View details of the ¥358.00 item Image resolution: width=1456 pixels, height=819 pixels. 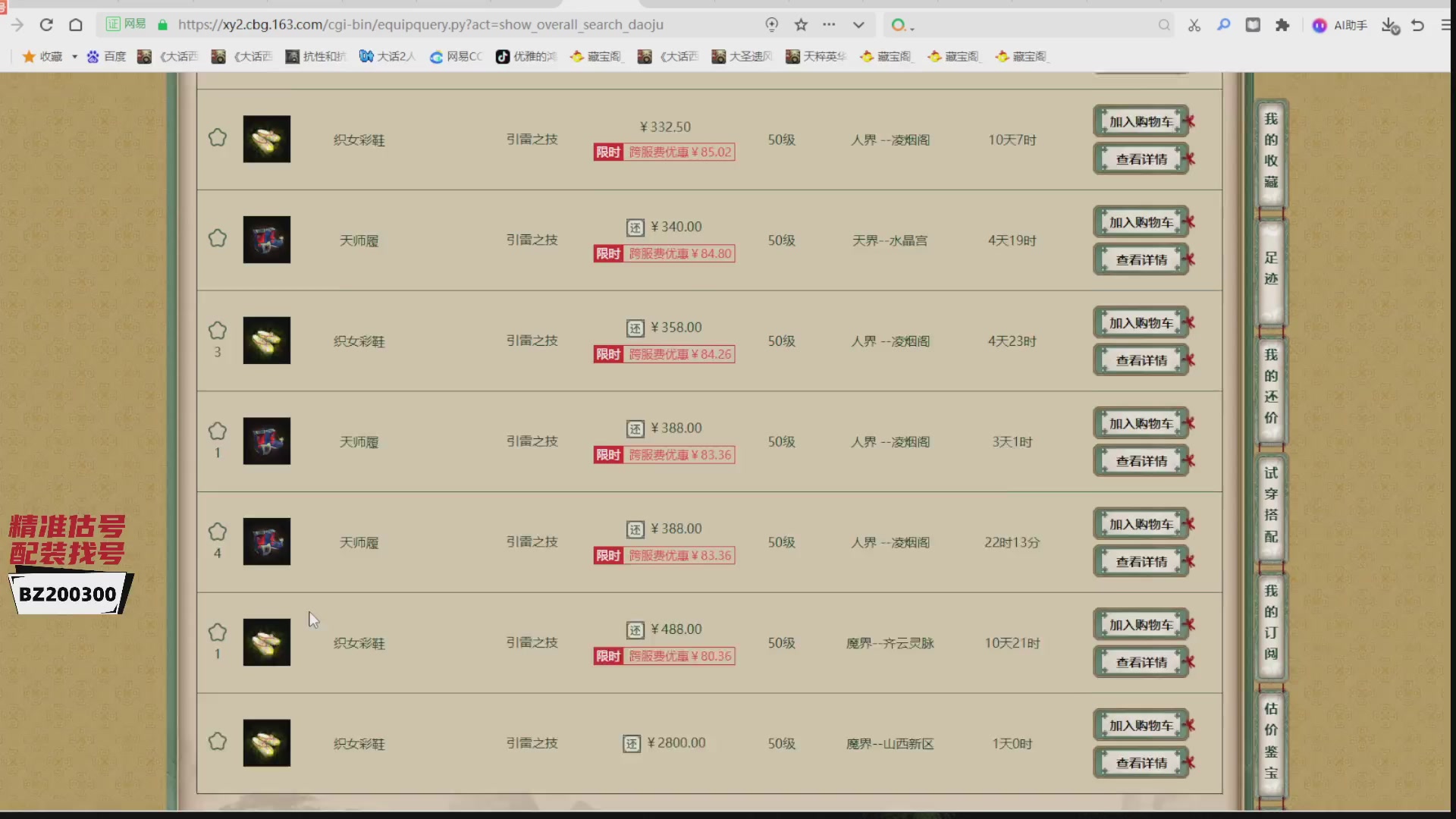click(1141, 361)
